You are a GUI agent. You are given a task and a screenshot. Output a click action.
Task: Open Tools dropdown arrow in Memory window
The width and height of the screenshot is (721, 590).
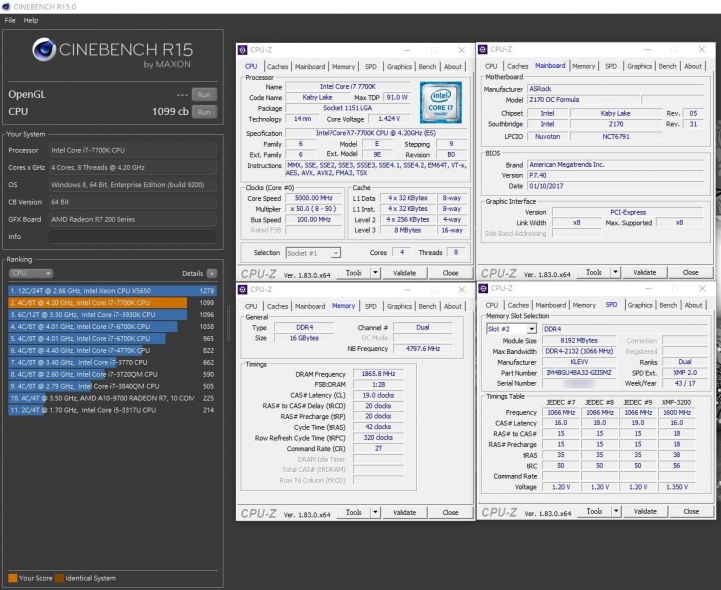375,512
